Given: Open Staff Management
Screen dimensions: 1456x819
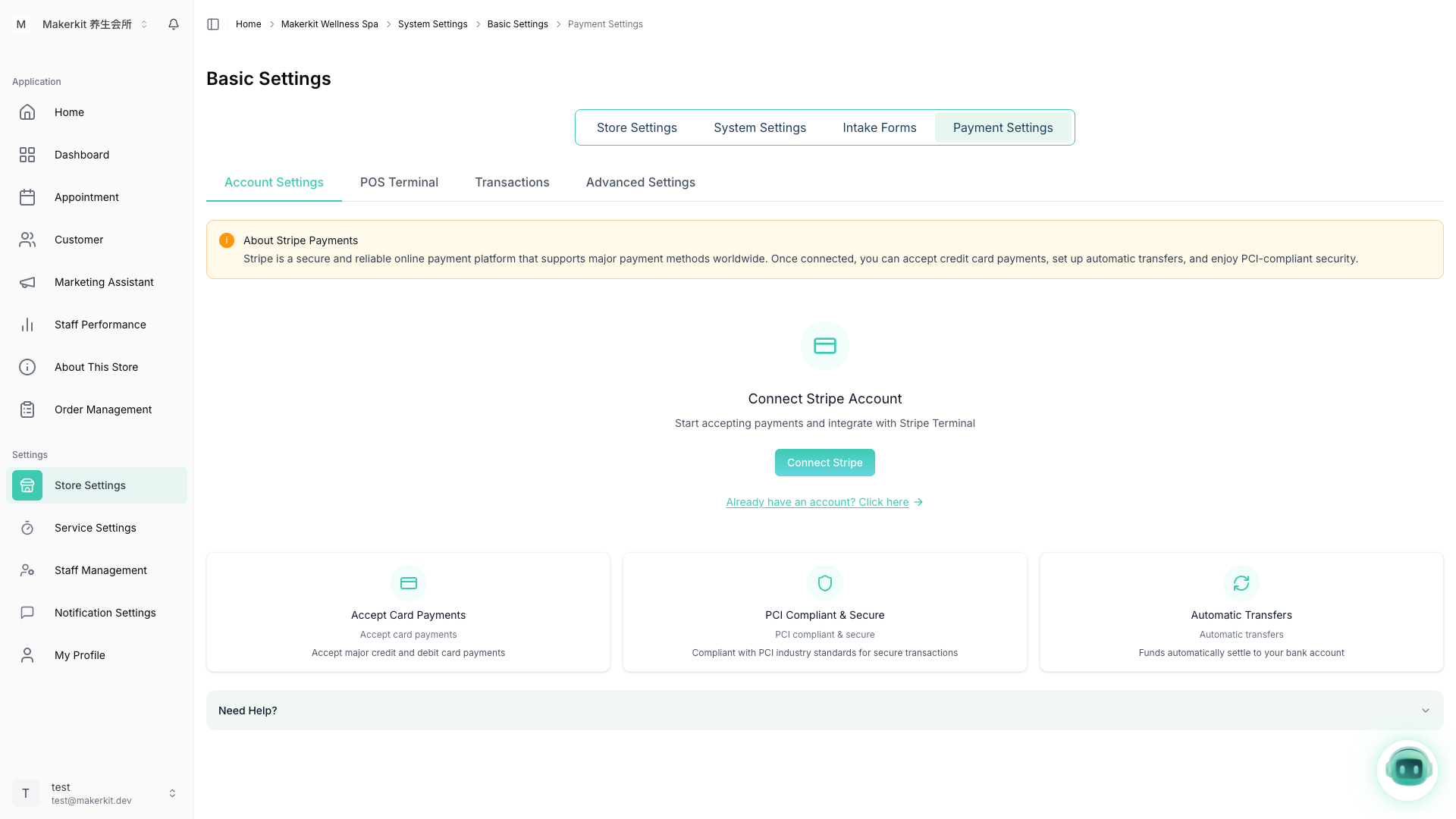Looking at the screenshot, I should (x=100, y=570).
